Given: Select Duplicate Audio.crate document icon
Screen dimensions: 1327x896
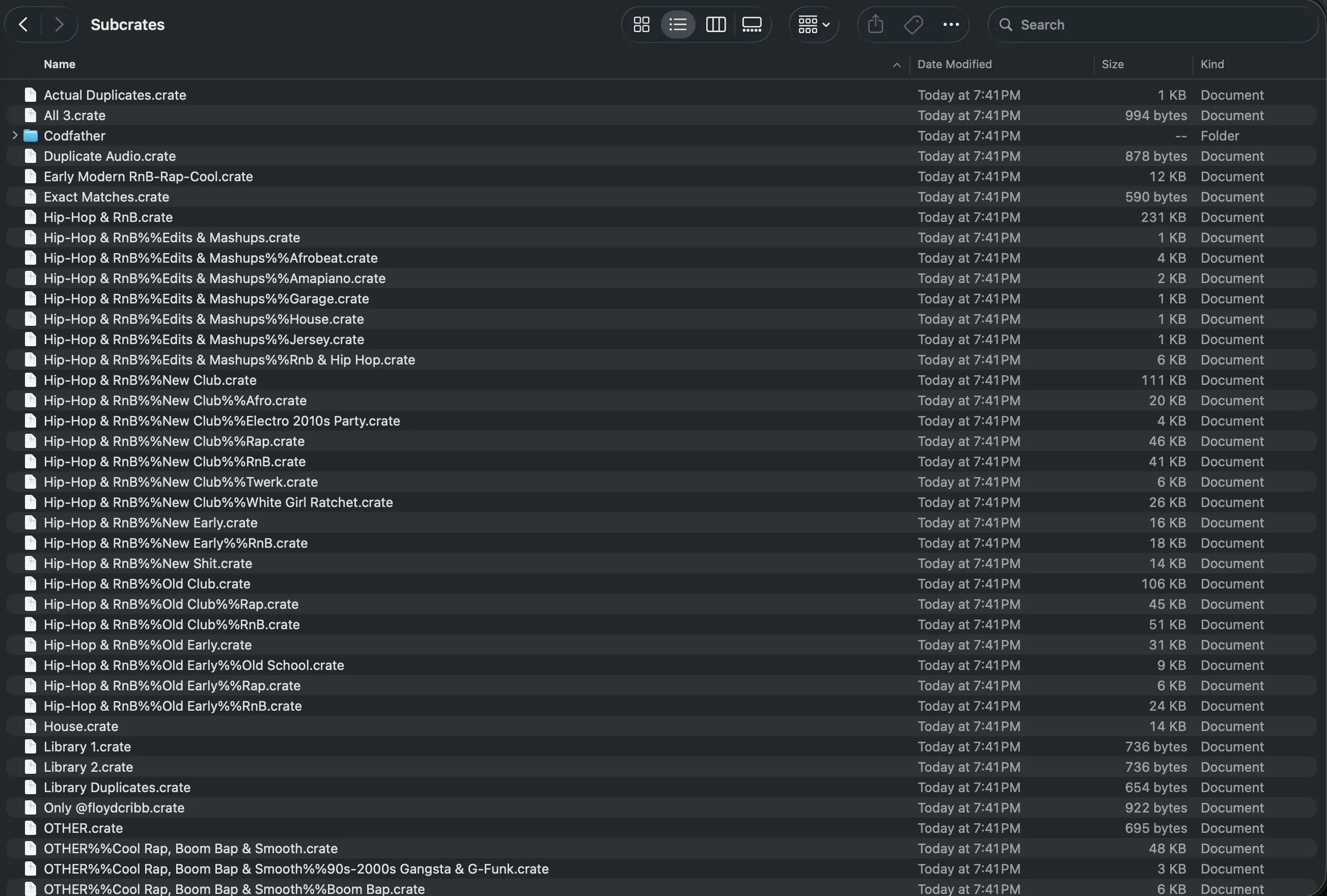Looking at the screenshot, I should (30, 156).
